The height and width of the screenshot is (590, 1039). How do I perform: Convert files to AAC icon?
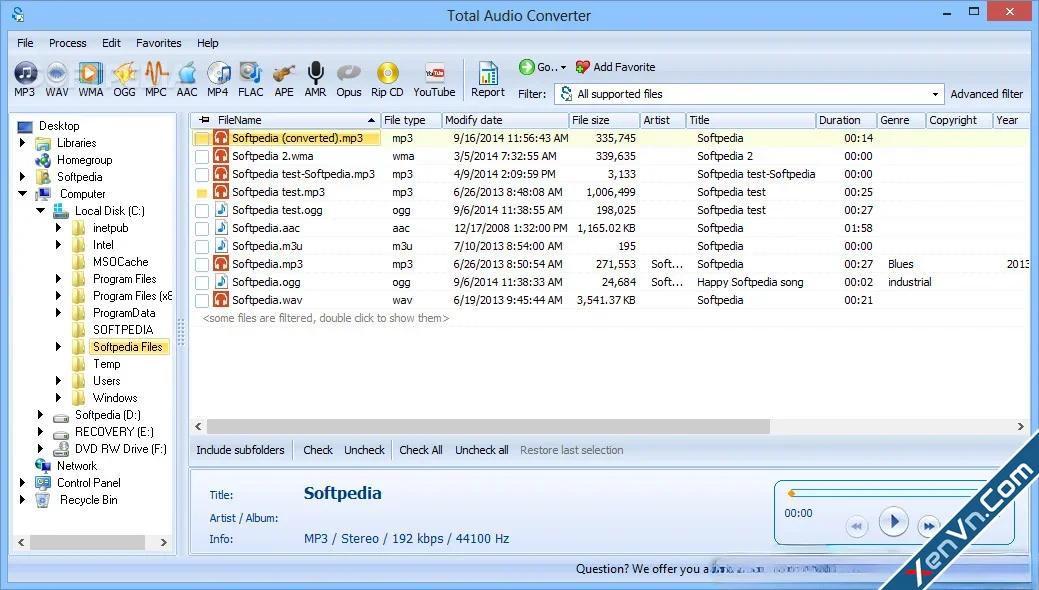tap(187, 72)
